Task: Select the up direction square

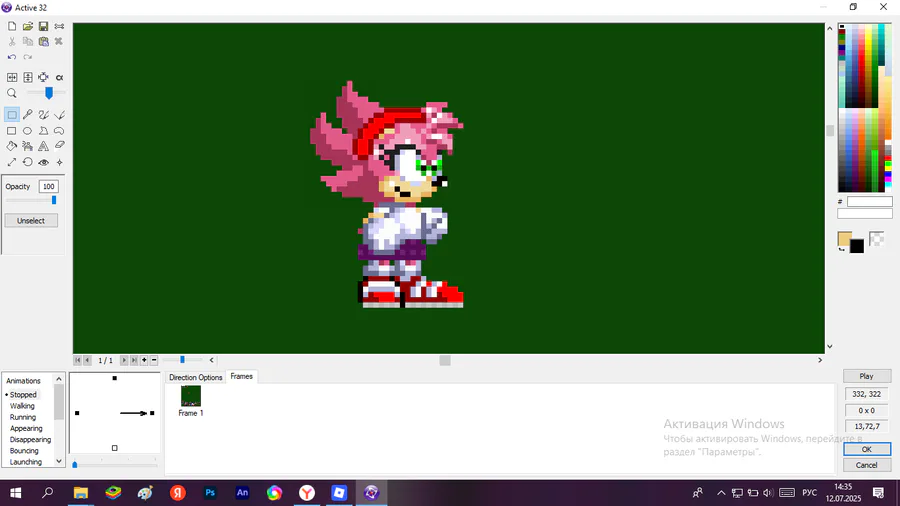Action: click(x=115, y=378)
